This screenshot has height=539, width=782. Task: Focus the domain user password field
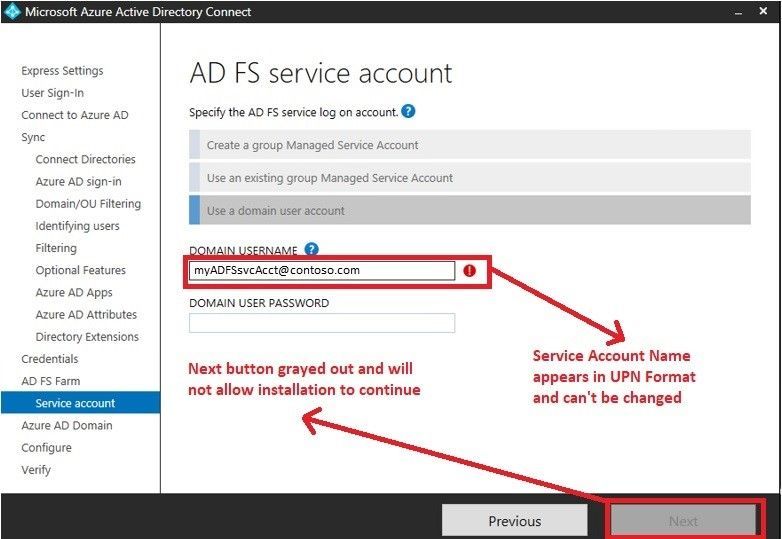pos(322,323)
